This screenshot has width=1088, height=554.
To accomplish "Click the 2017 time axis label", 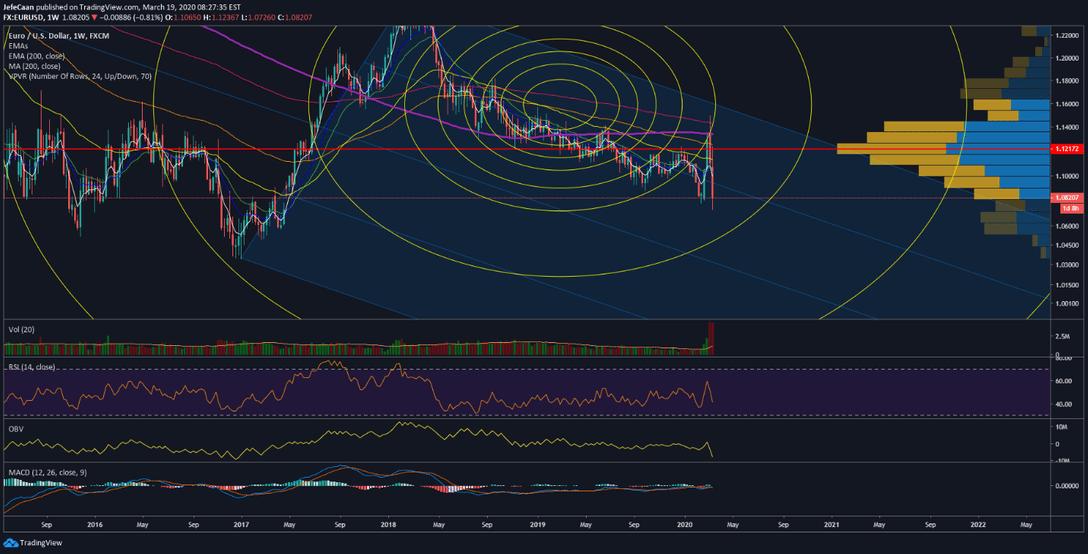I will 241,525.
